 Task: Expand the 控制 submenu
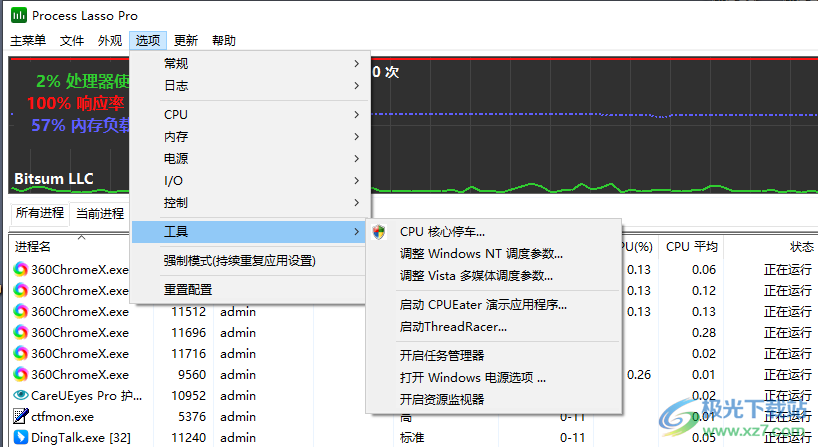tap(249, 202)
